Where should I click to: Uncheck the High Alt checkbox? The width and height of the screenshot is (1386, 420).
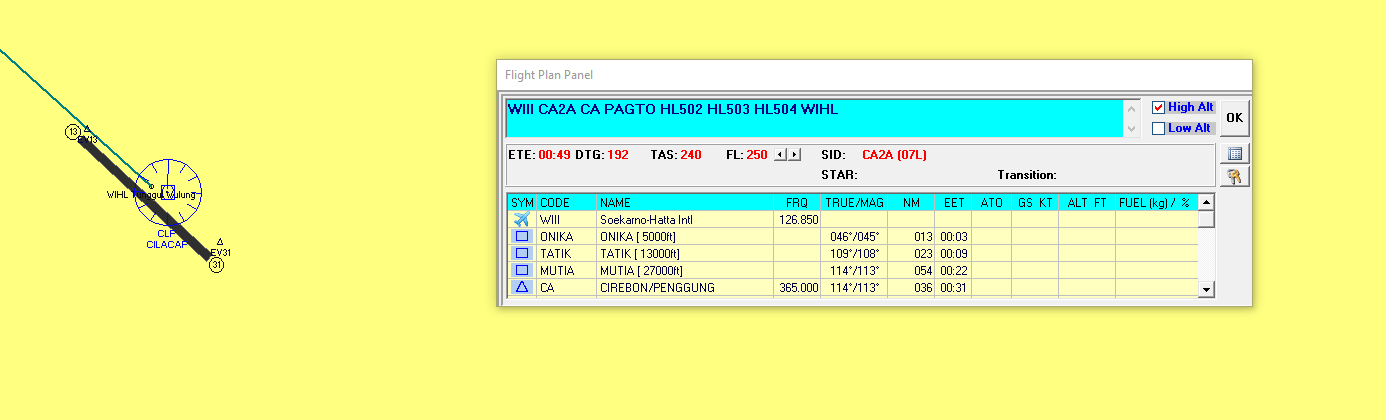point(1159,107)
